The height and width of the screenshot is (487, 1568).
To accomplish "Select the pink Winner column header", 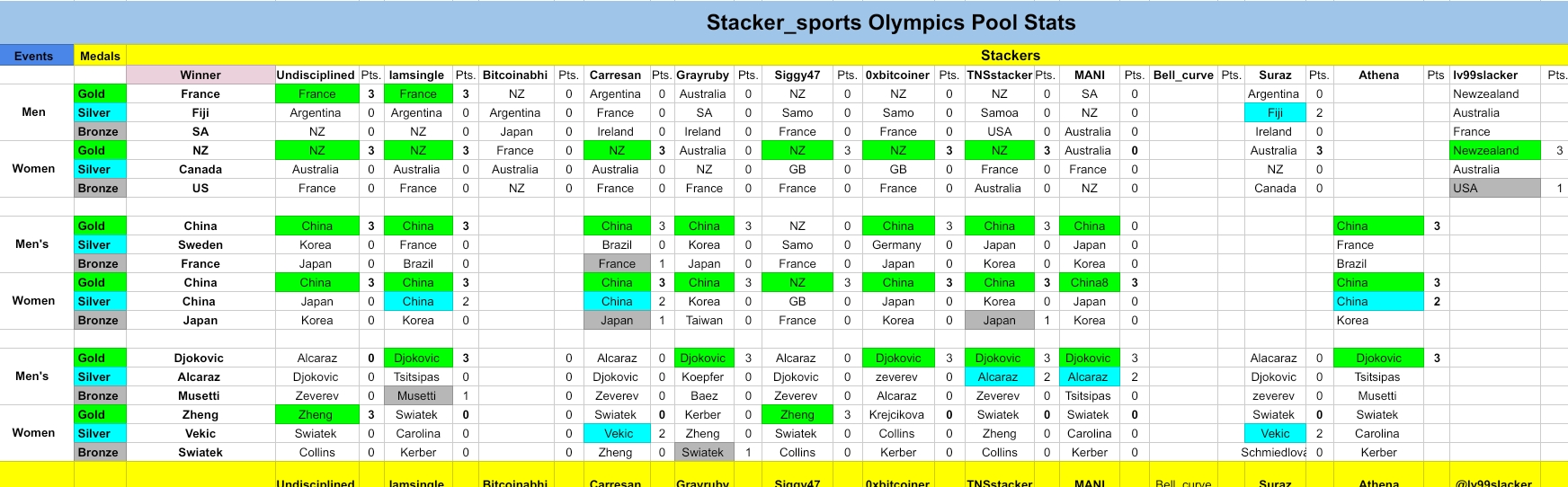I will [x=200, y=75].
